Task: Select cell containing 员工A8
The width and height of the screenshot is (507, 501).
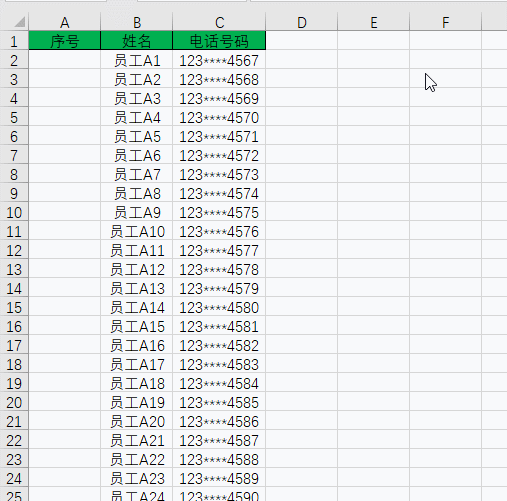Action: [x=136, y=193]
